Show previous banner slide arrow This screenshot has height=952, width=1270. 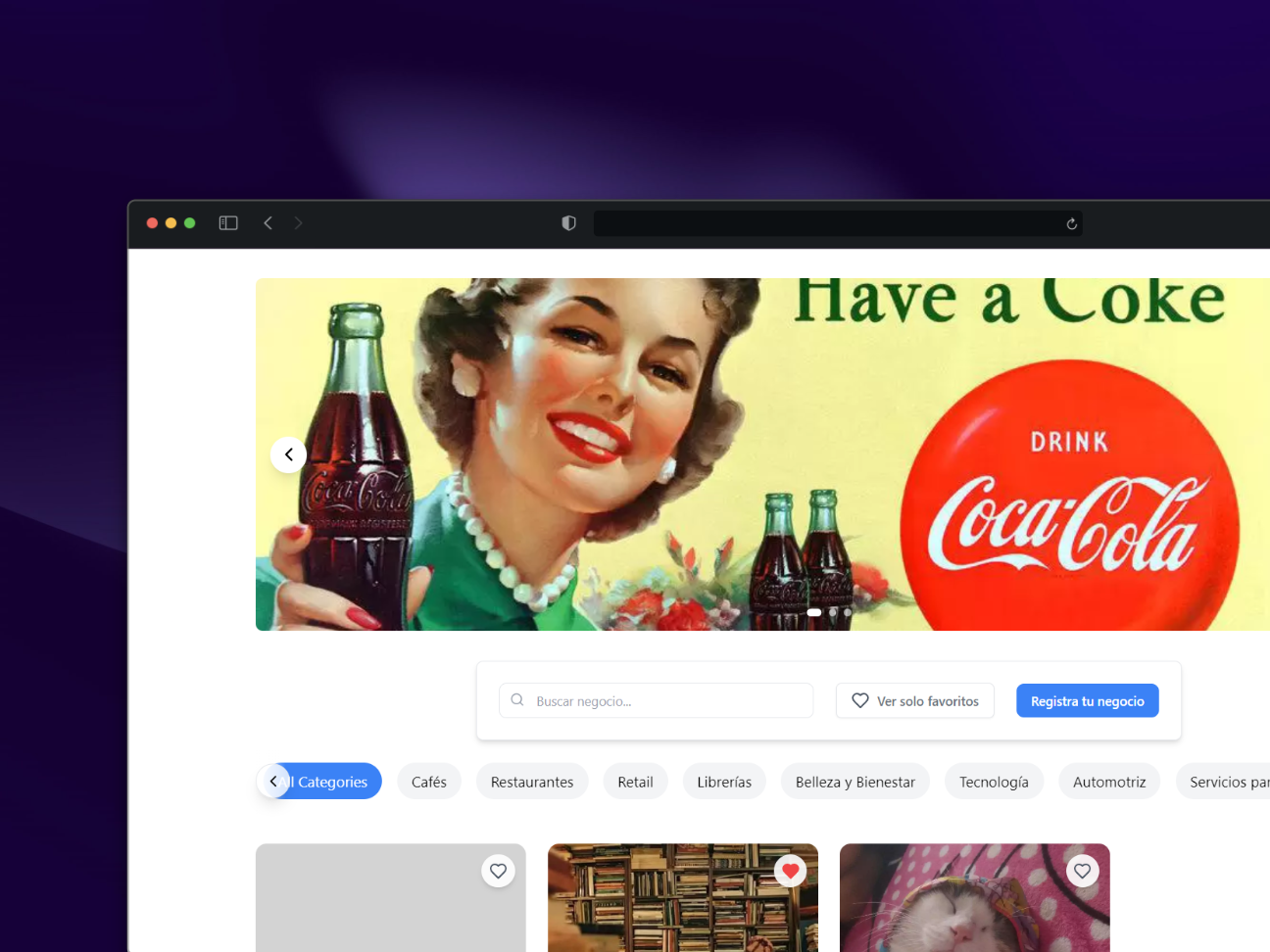[288, 454]
